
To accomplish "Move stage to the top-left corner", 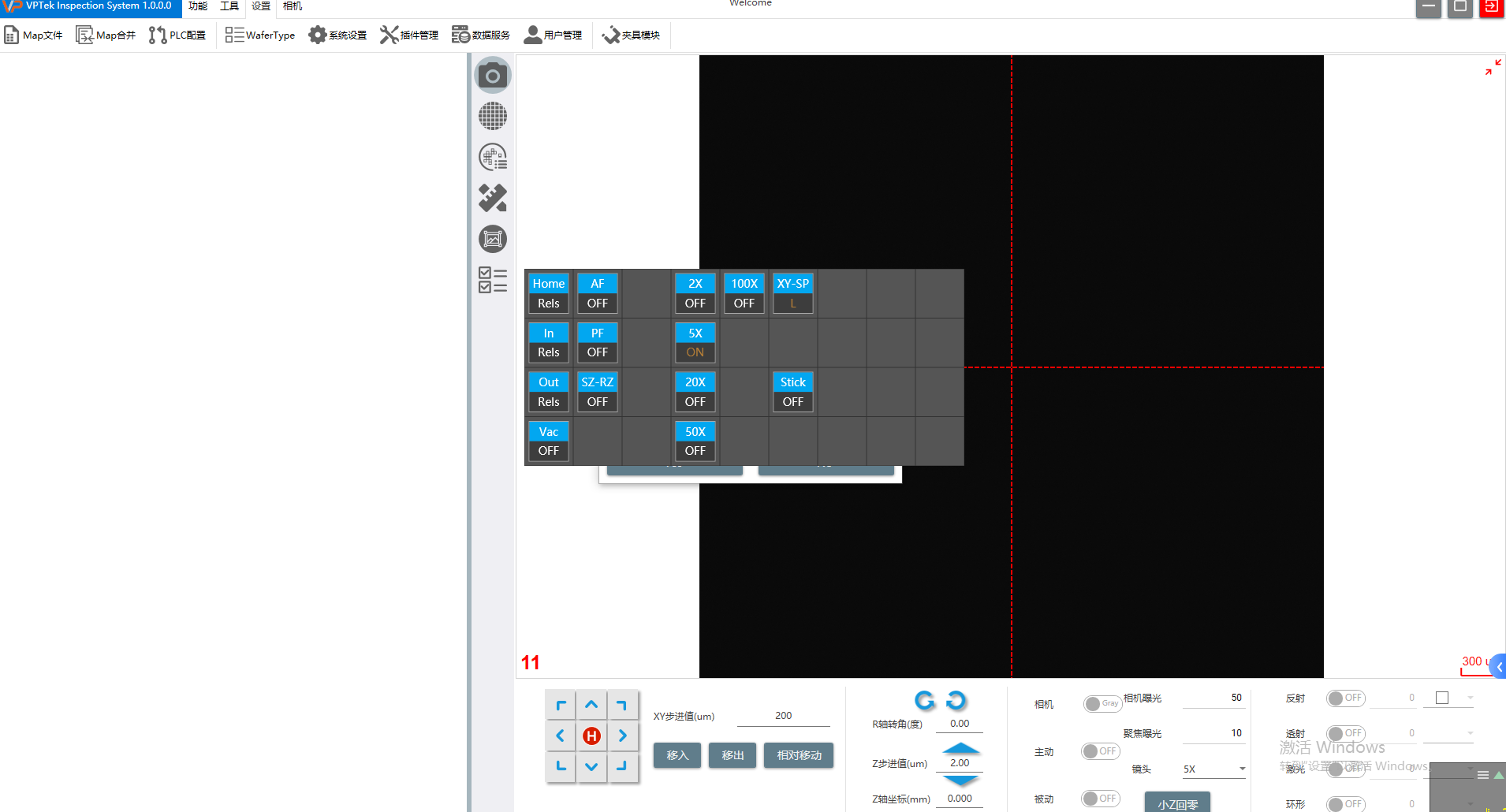I will click(x=561, y=705).
